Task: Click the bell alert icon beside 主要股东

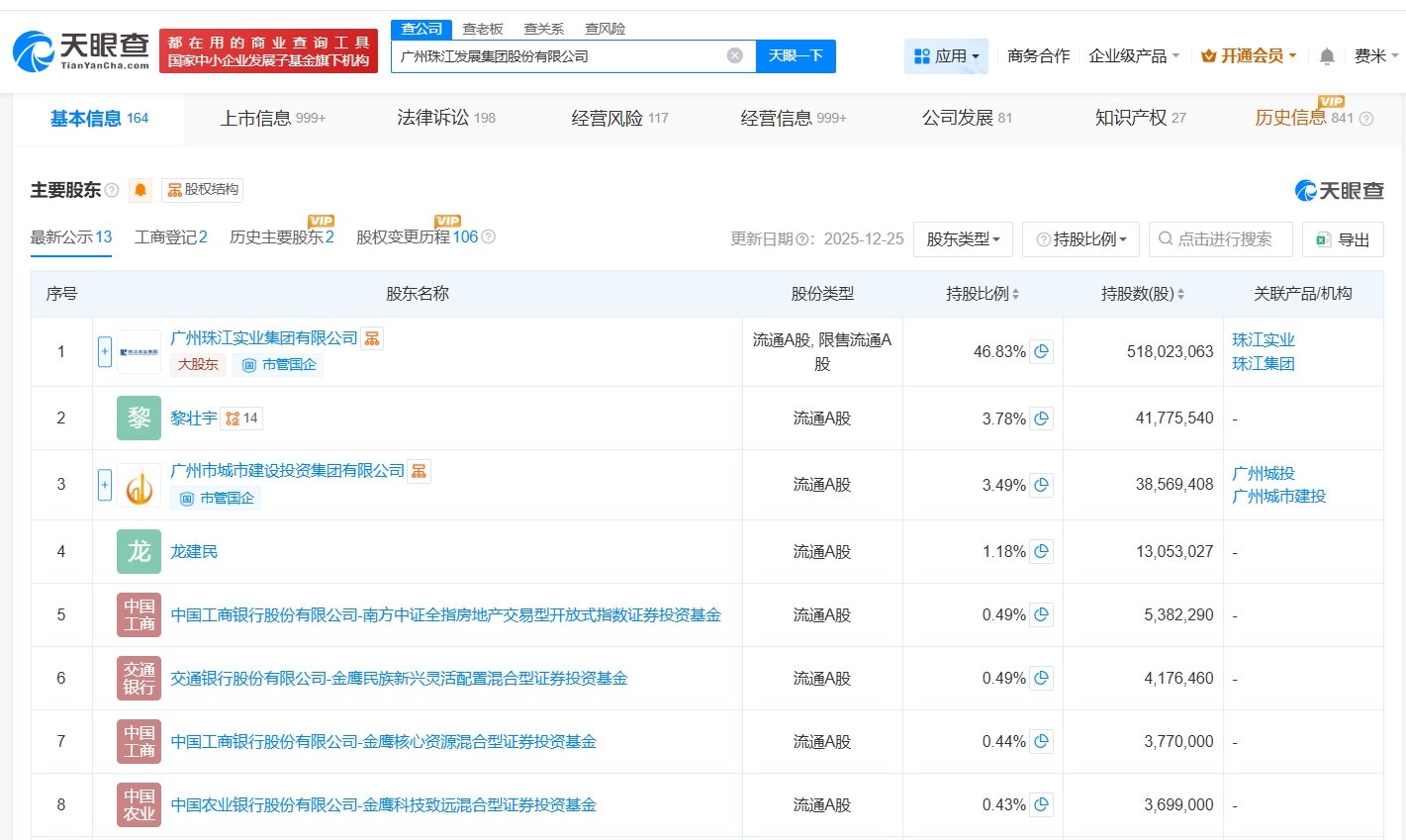Action: click(141, 190)
